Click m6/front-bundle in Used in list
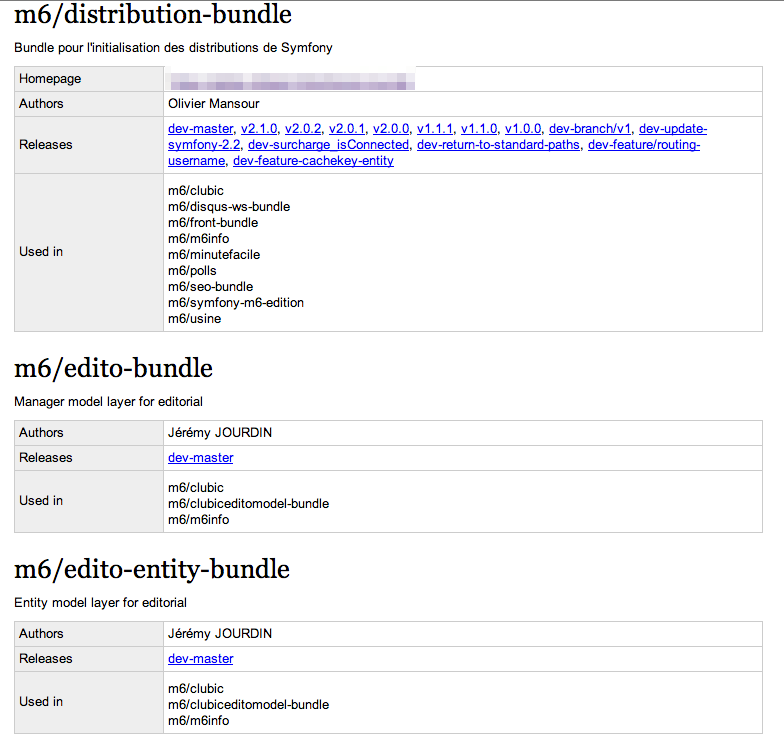The width and height of the screenshot is (784, 745). point(213,222)
